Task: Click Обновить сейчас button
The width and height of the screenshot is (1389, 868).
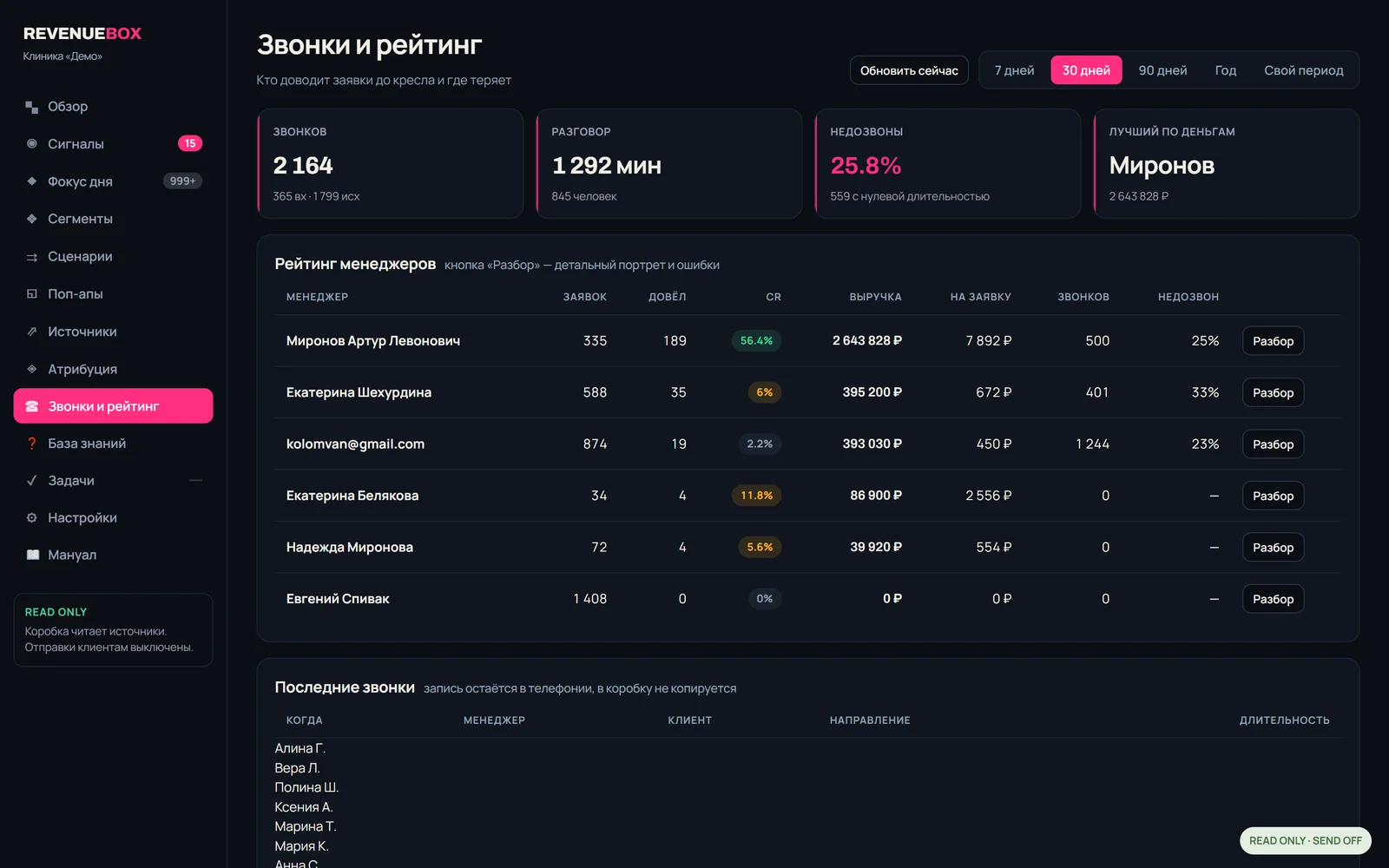Action: [x=909, y=70]
